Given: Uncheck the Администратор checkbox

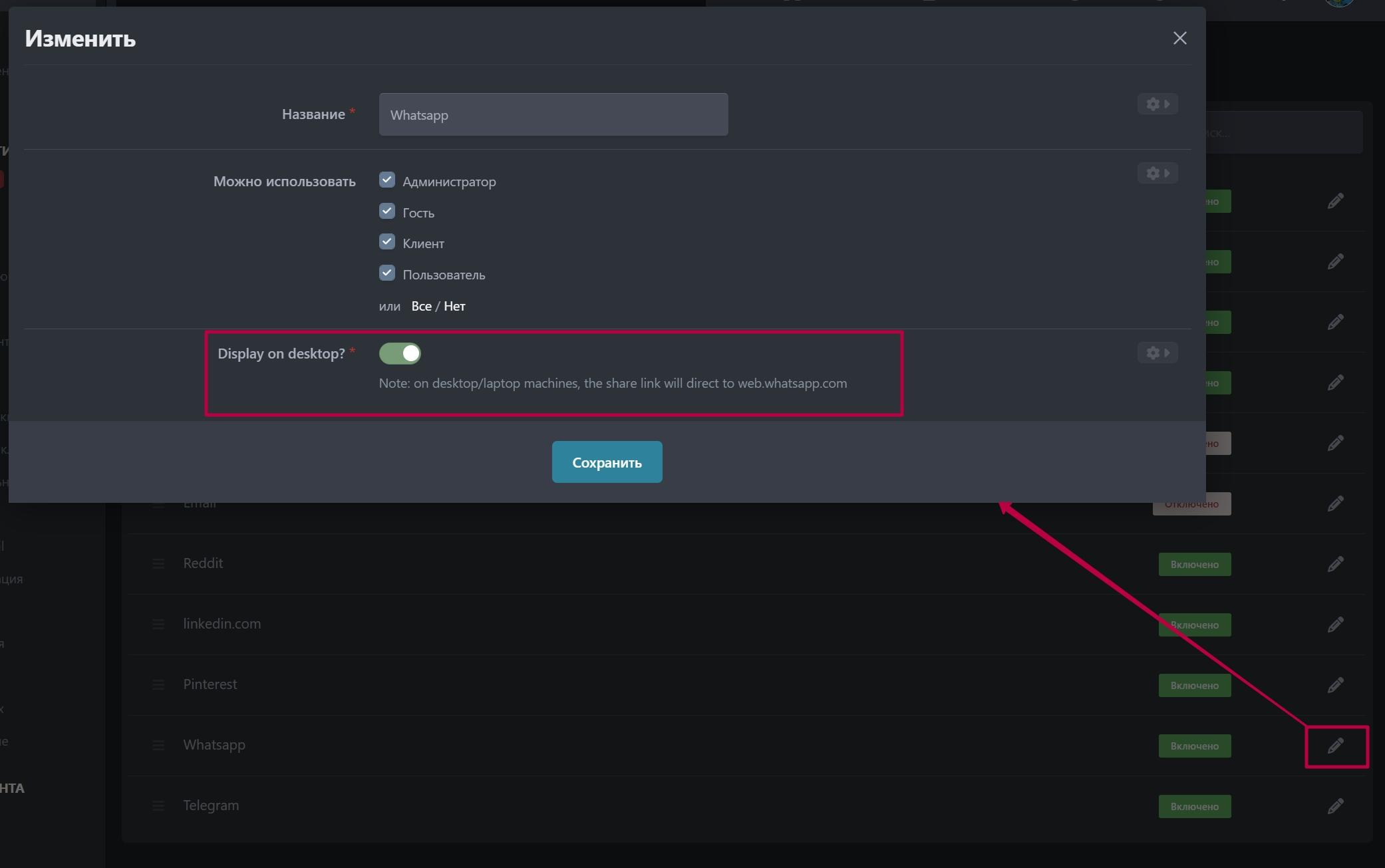Looking at the screenshot, I should [387, 180].
